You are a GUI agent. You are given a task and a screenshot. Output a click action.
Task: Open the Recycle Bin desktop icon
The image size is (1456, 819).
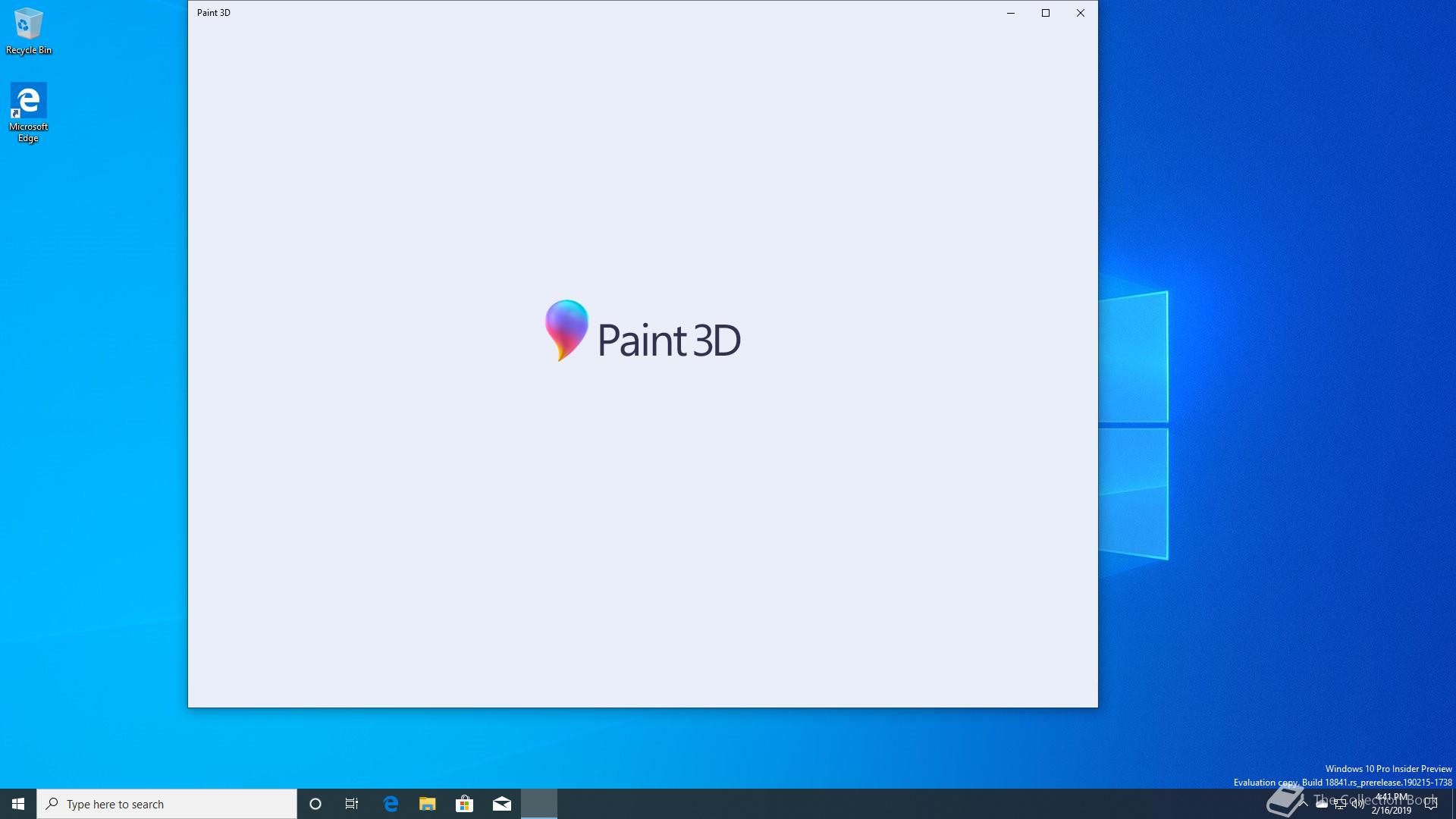29,31
